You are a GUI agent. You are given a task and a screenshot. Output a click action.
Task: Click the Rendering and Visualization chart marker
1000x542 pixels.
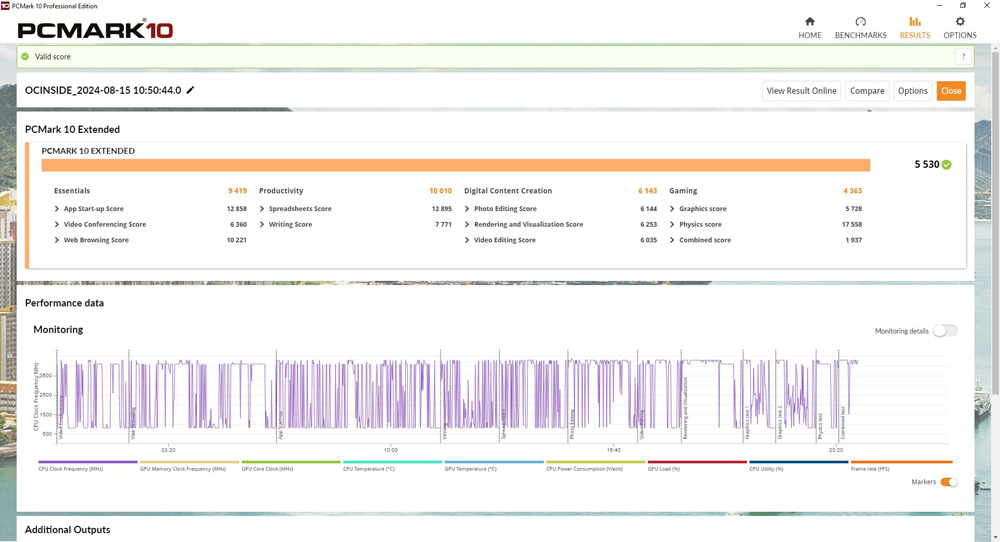(x=686, y=408)
